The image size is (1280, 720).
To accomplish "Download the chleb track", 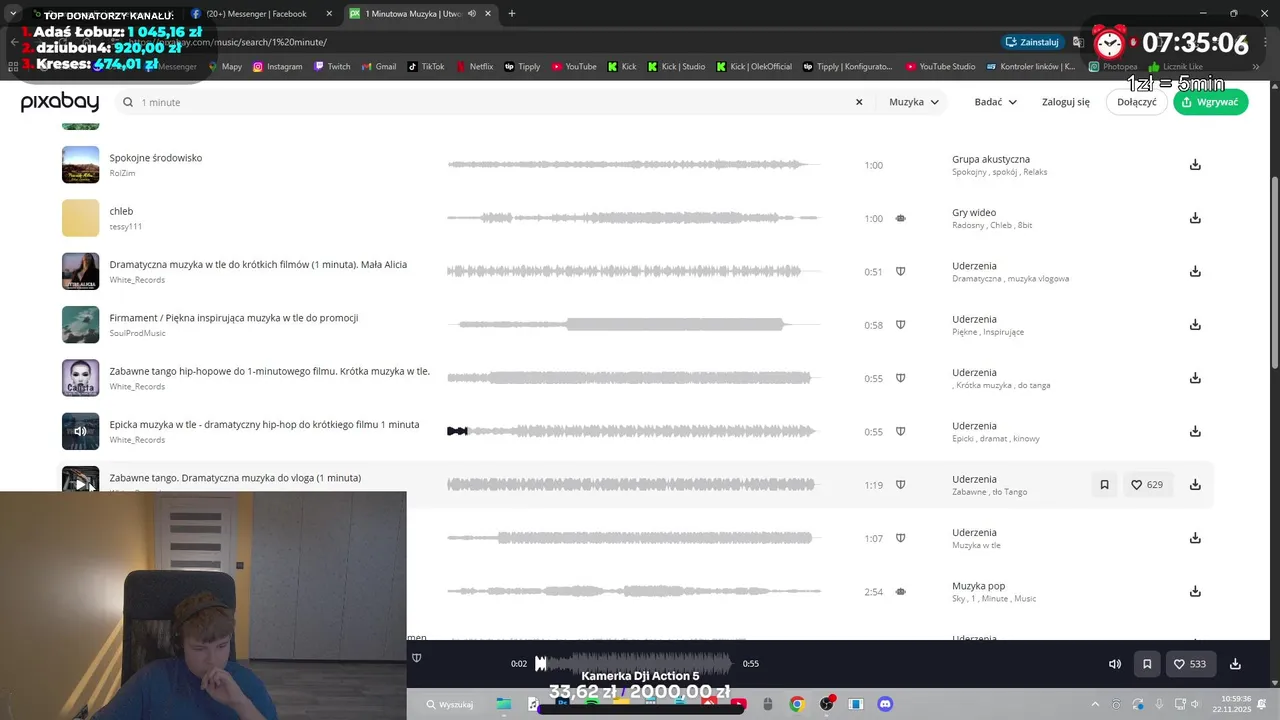I will (x=1195, y=218).
